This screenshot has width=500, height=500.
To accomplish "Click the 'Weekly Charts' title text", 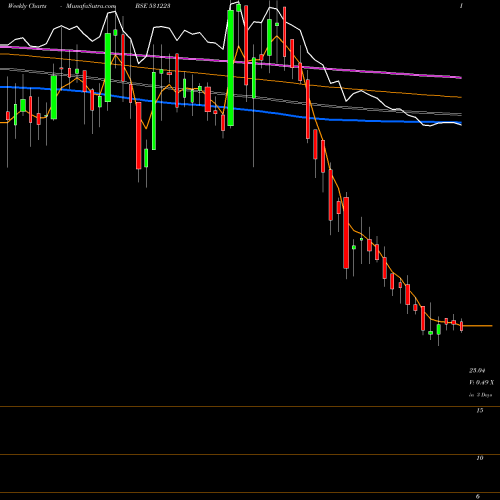I will coord(27,6).
